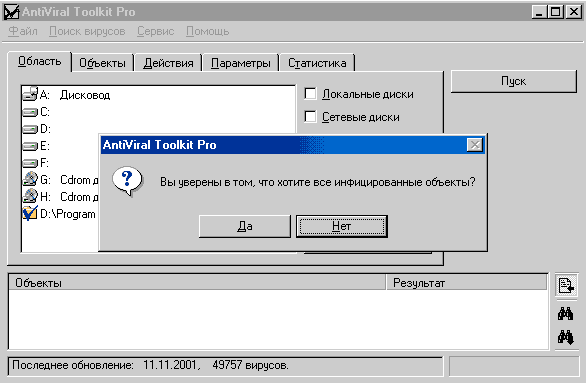
Task: Open the Статистика tab
Action: click(x=317, y=63)
